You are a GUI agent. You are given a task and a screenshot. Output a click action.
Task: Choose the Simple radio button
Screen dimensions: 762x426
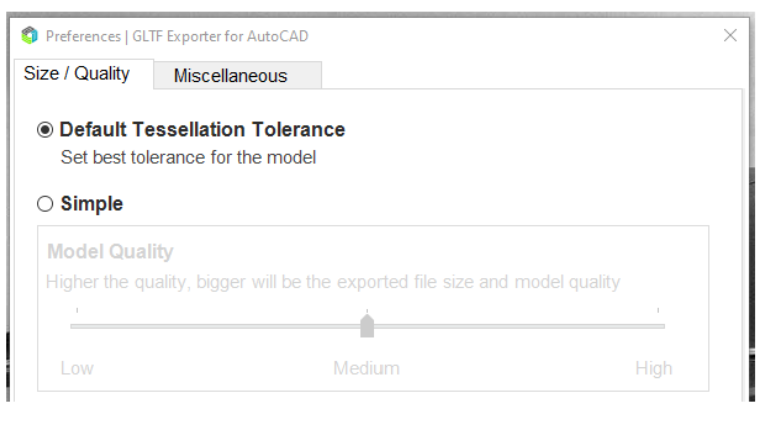tap(45, 204)
